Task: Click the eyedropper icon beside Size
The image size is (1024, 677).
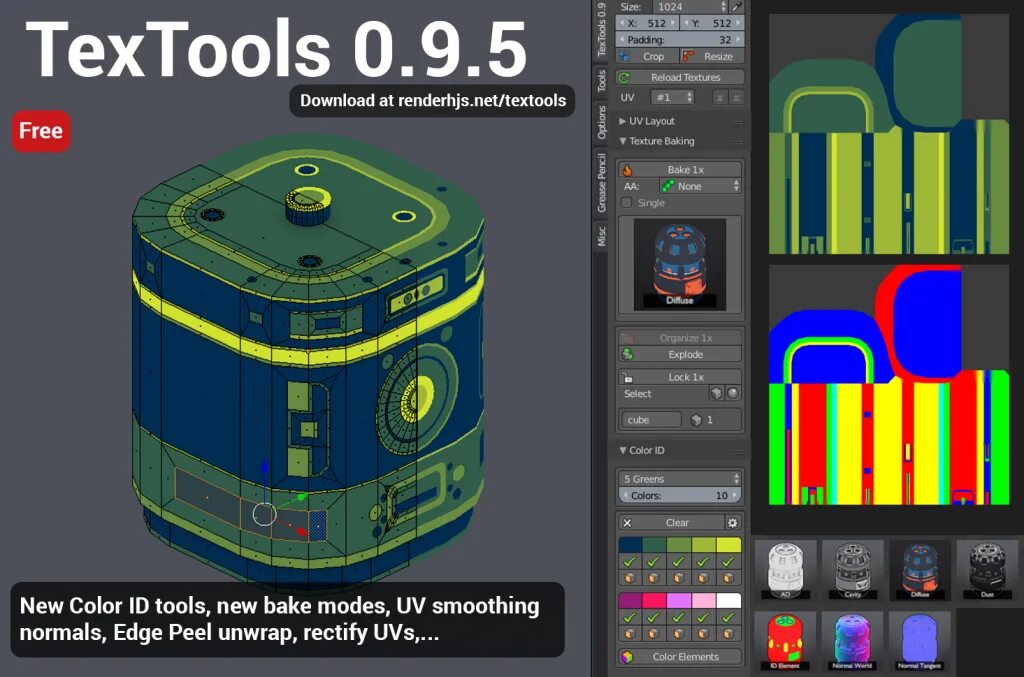Action: tap(737, 7)
